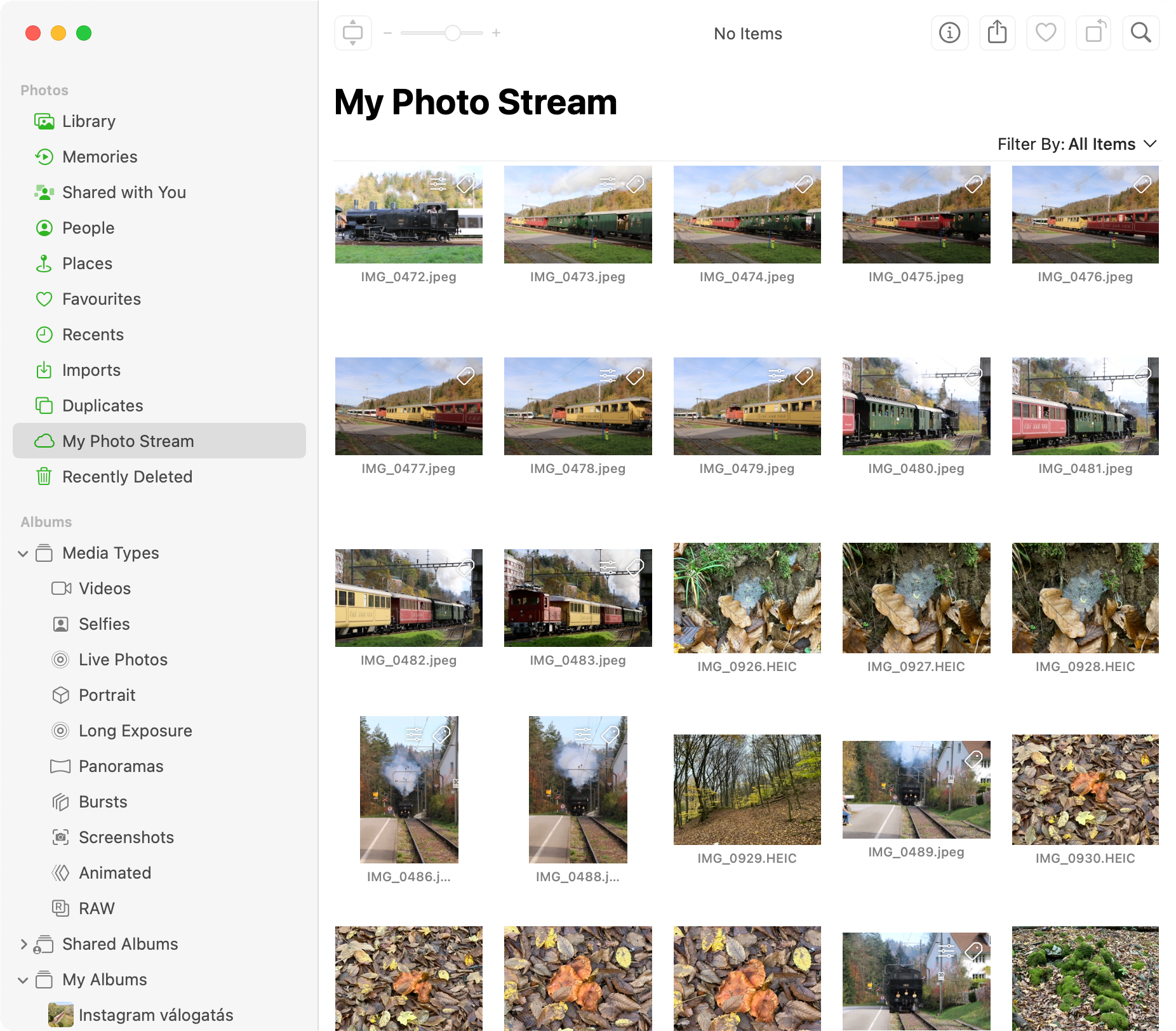
Task: Click the Live Photos icon
Action: 60,660
